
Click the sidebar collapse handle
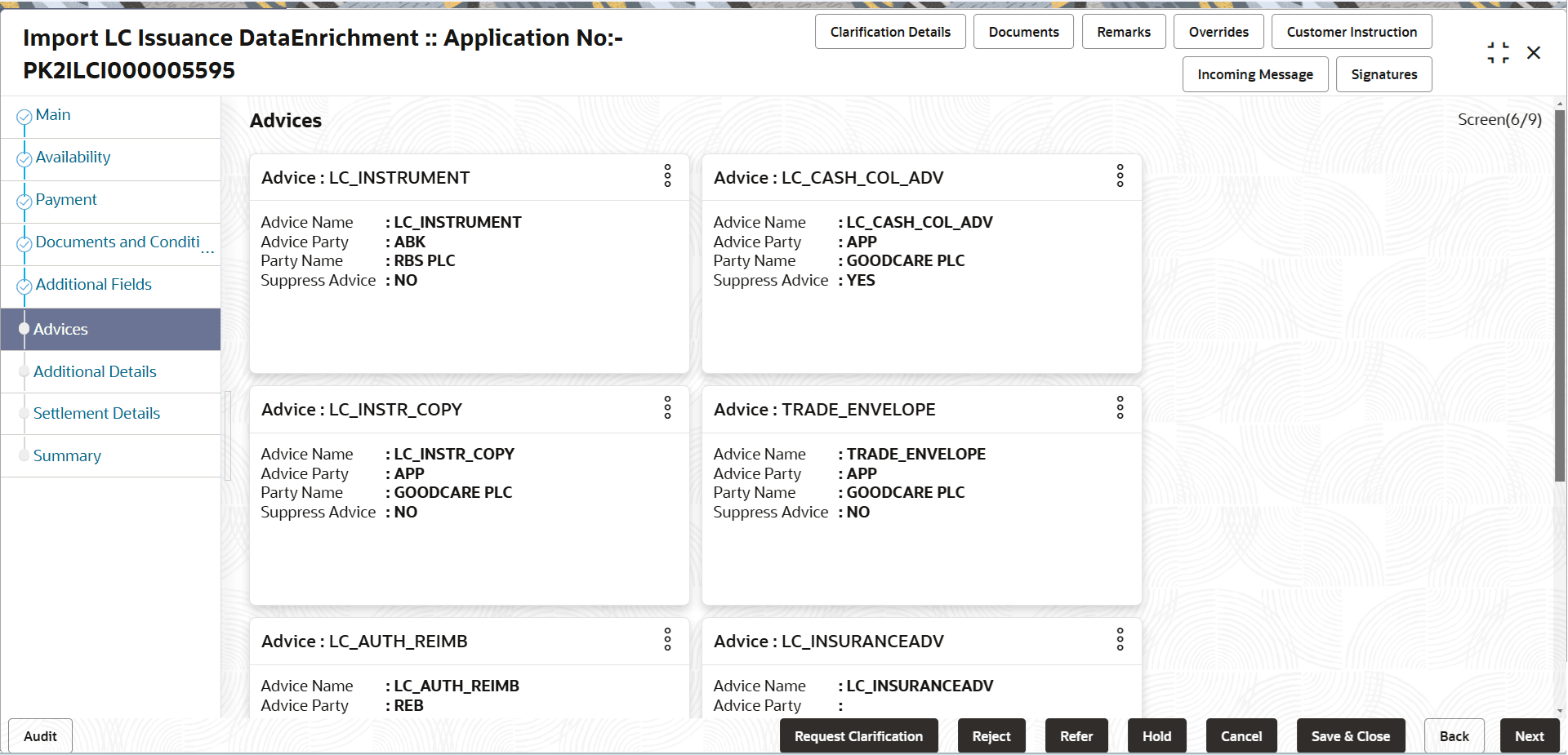click(x=228, y=436)
